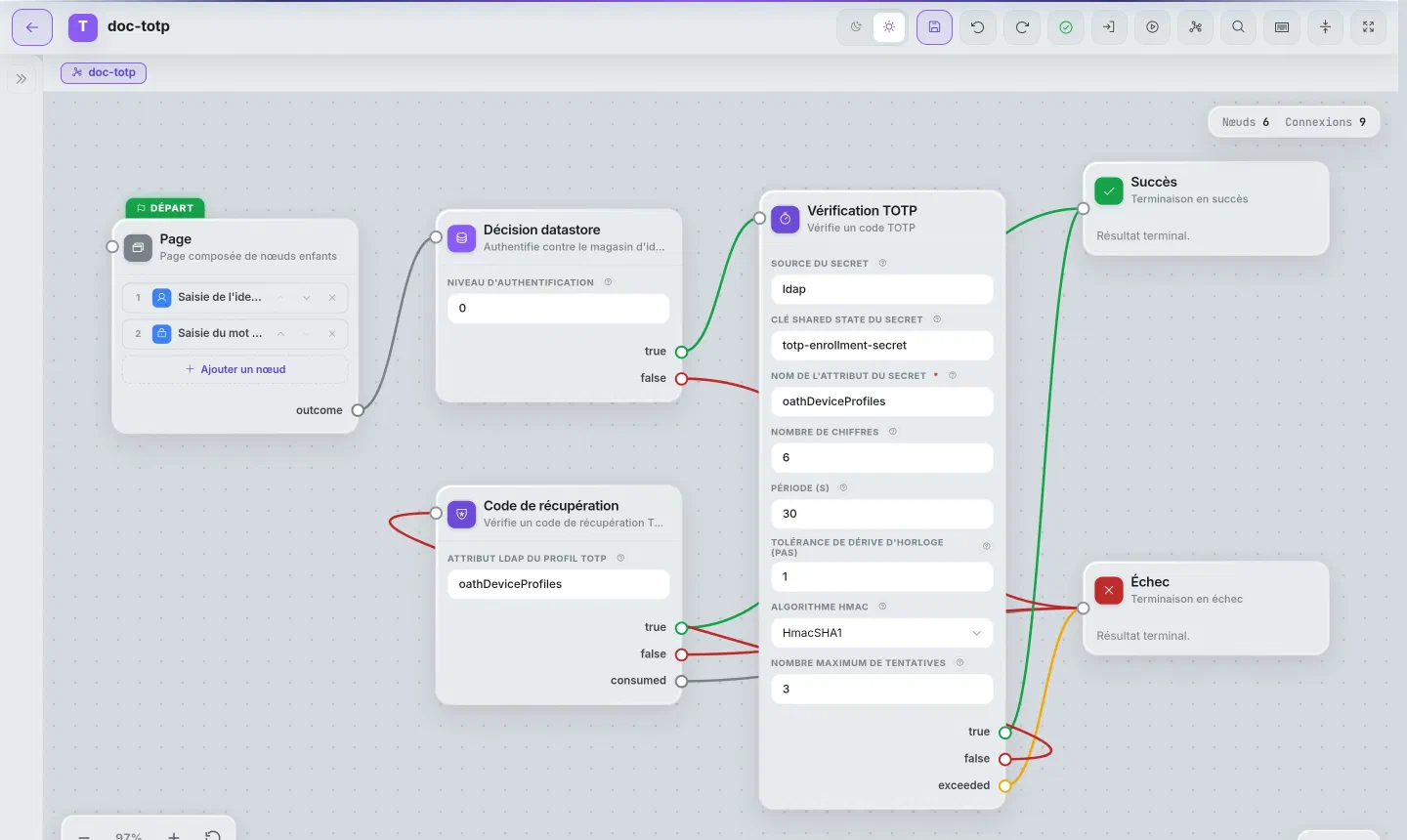Move "Saisie du mot ..." child up
Screen dimensions: 1407x840
coord(280,334)
